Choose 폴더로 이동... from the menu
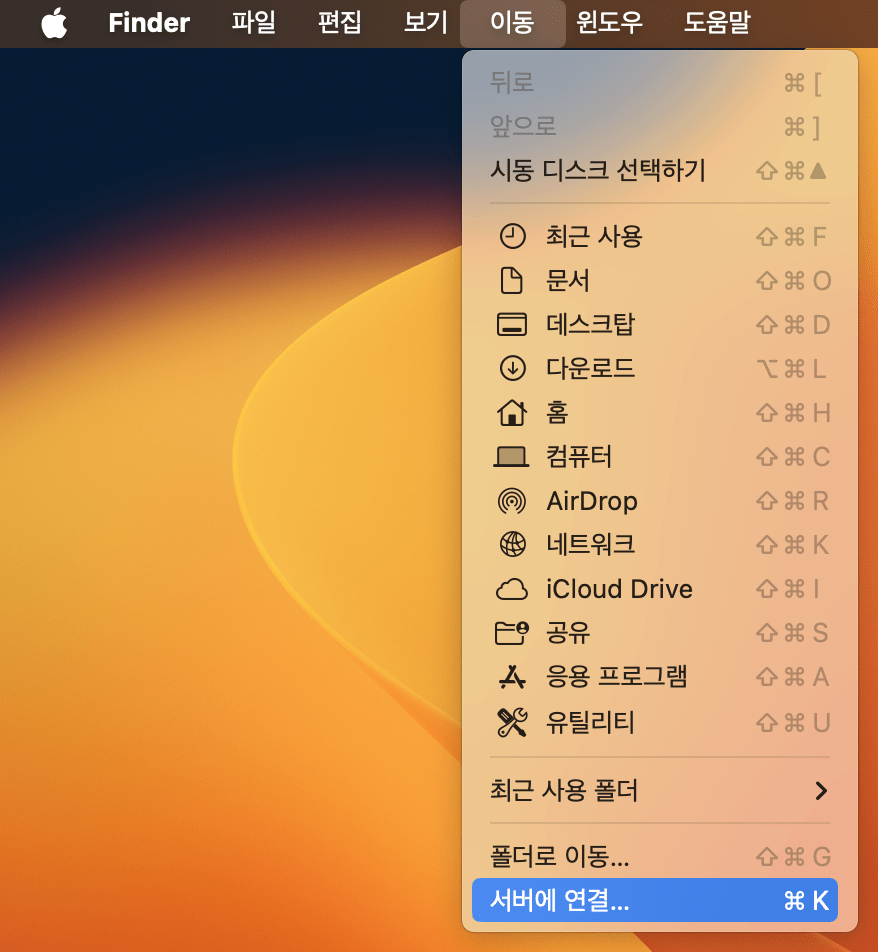878x952 pixels. (x=560, y=857)
